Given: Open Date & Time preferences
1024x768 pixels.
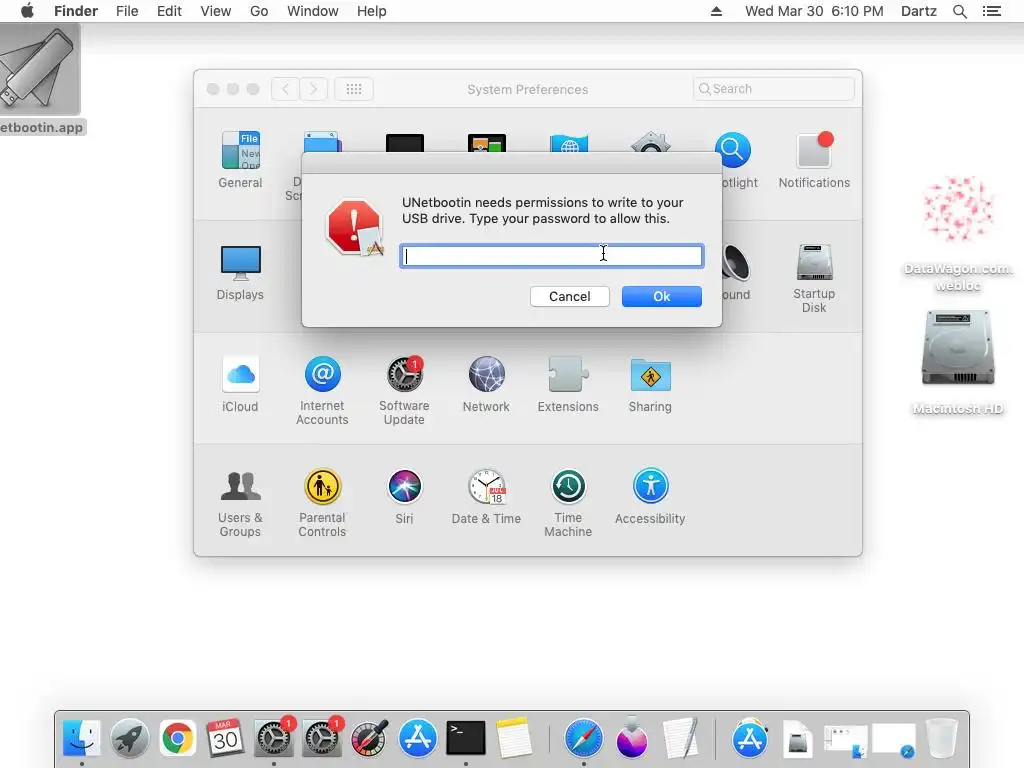Looking at the screenshot, I should 486,496.
